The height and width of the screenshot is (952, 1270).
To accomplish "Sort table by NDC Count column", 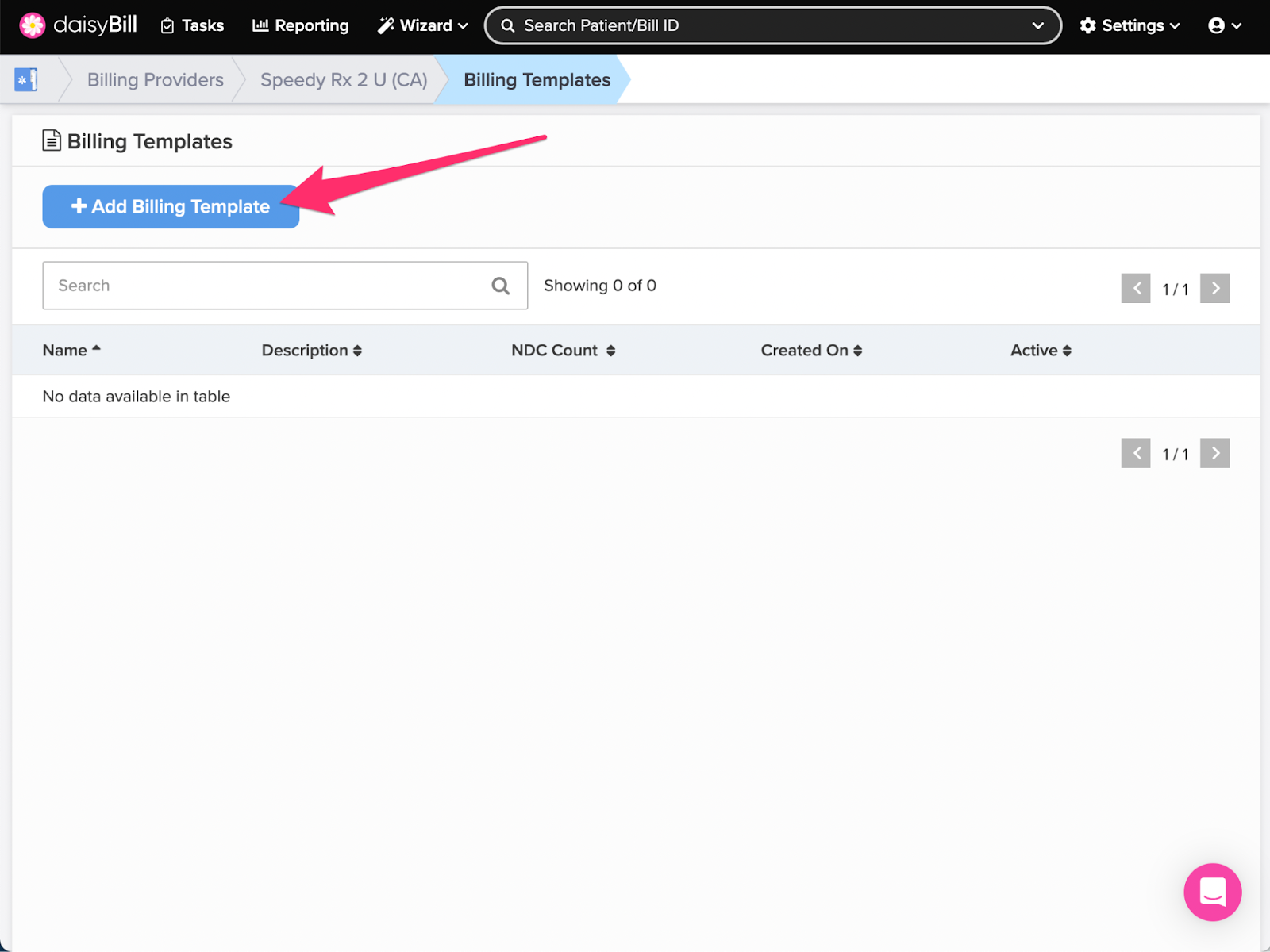I will click(x=564, y=350).
